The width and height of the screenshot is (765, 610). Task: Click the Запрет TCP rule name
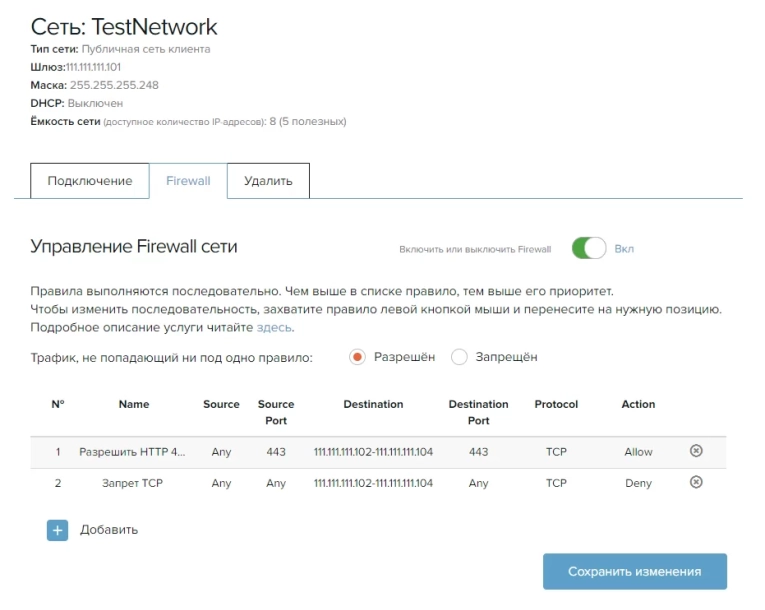(x=133, y=483)
